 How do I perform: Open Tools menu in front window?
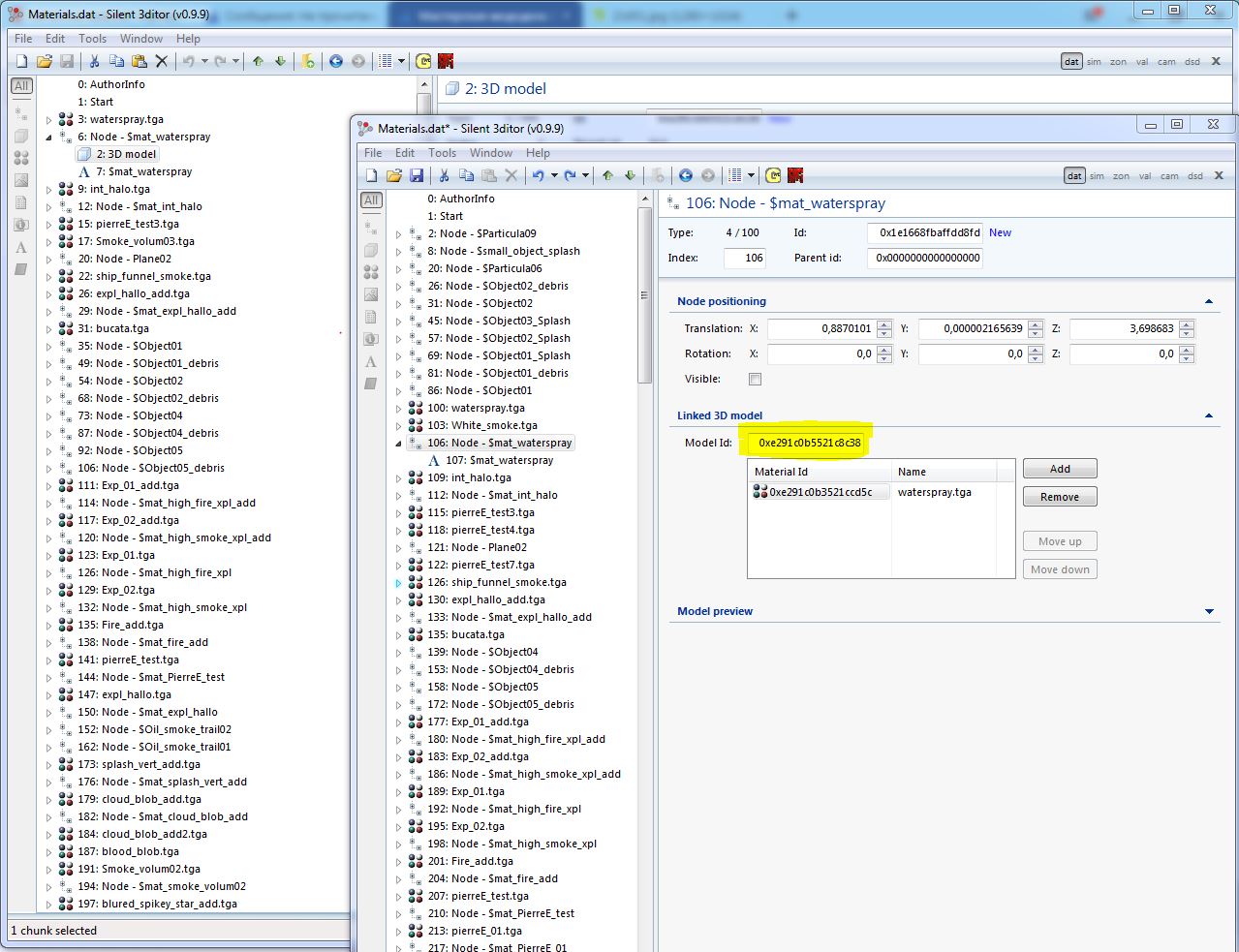443,153
